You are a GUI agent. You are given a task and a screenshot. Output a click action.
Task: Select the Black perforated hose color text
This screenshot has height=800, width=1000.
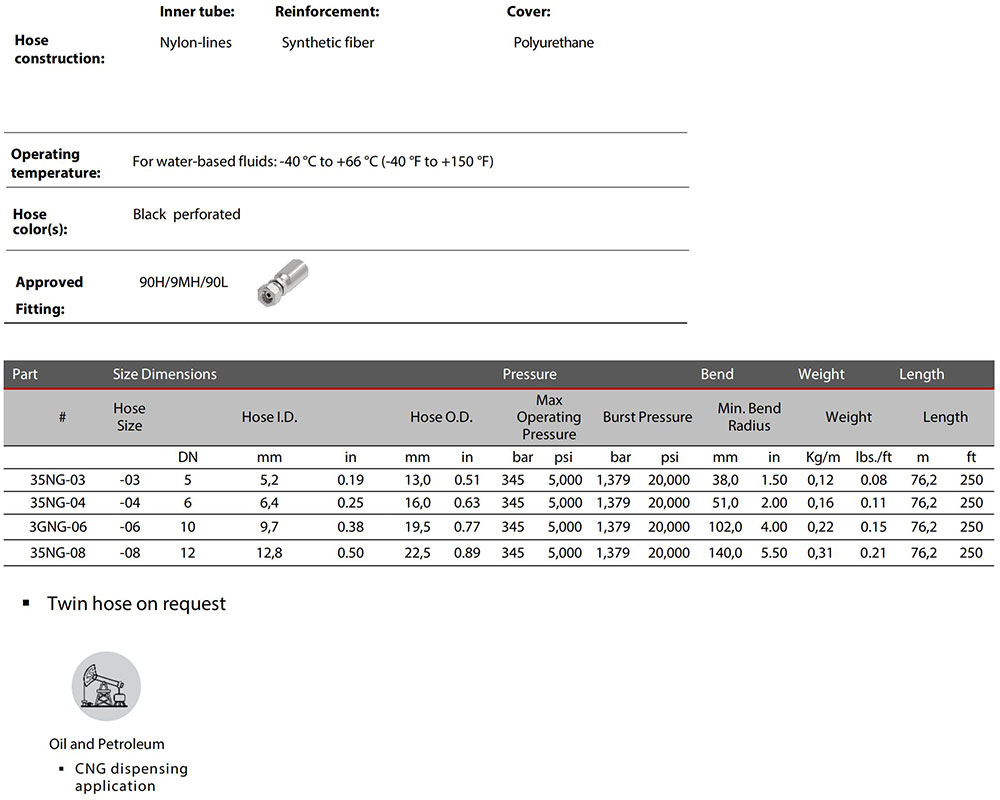click(186, 214)
